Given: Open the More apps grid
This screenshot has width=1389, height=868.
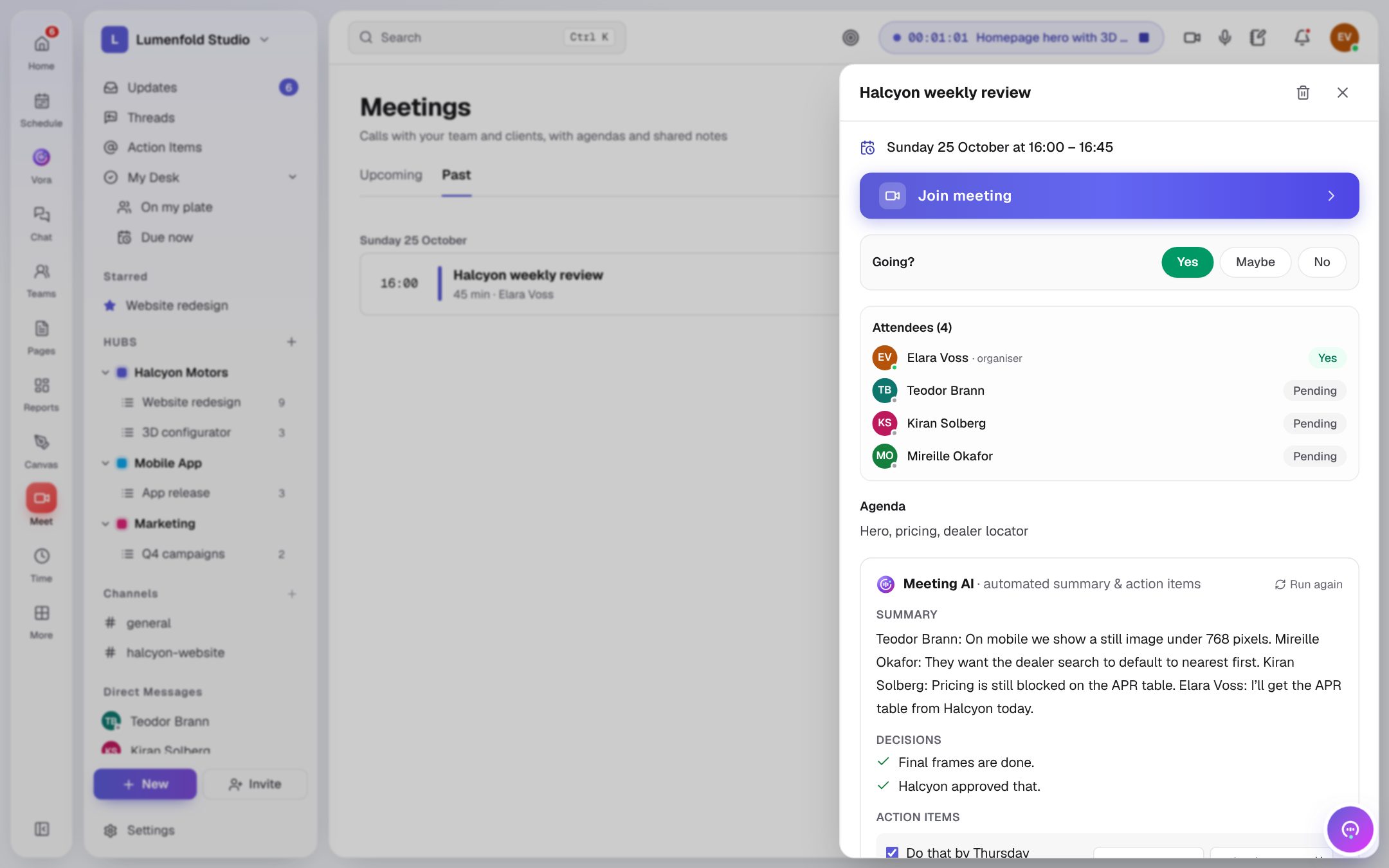Looking at the screenshot, I should pyautogui.click(x=41, y=621).
